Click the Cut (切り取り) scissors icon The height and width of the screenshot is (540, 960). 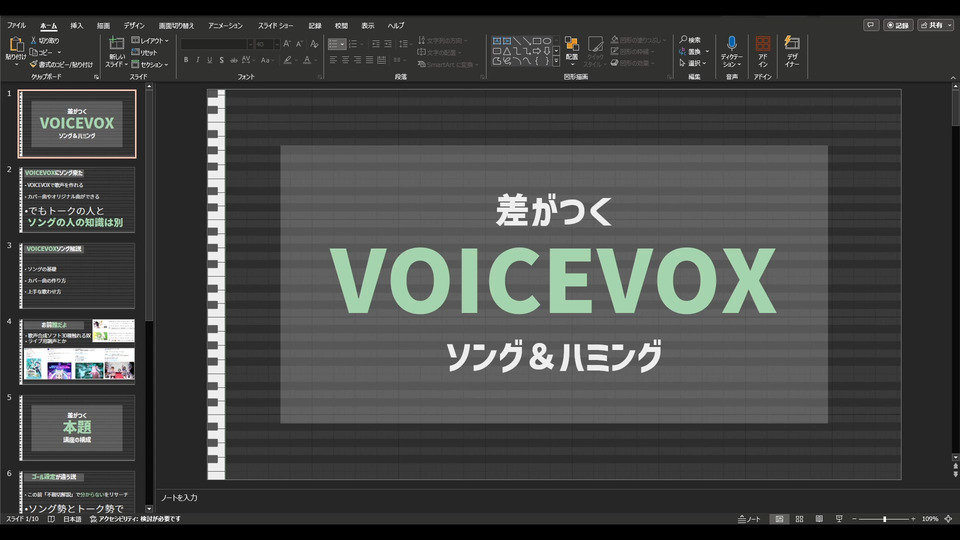[x=34, y=40]
